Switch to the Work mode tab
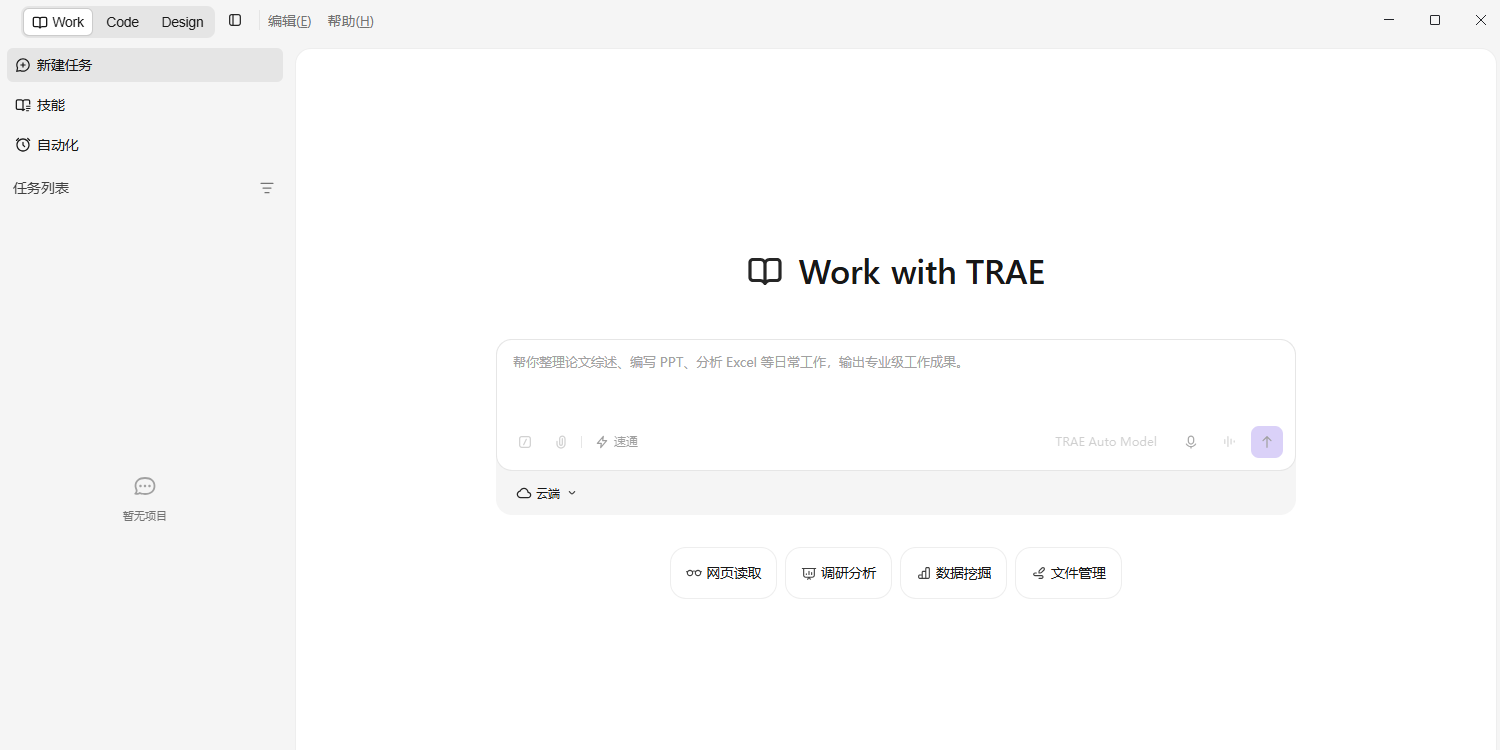Image resolution: width=1500 pixels, height=750 pixels. click(x=58, y=22)
